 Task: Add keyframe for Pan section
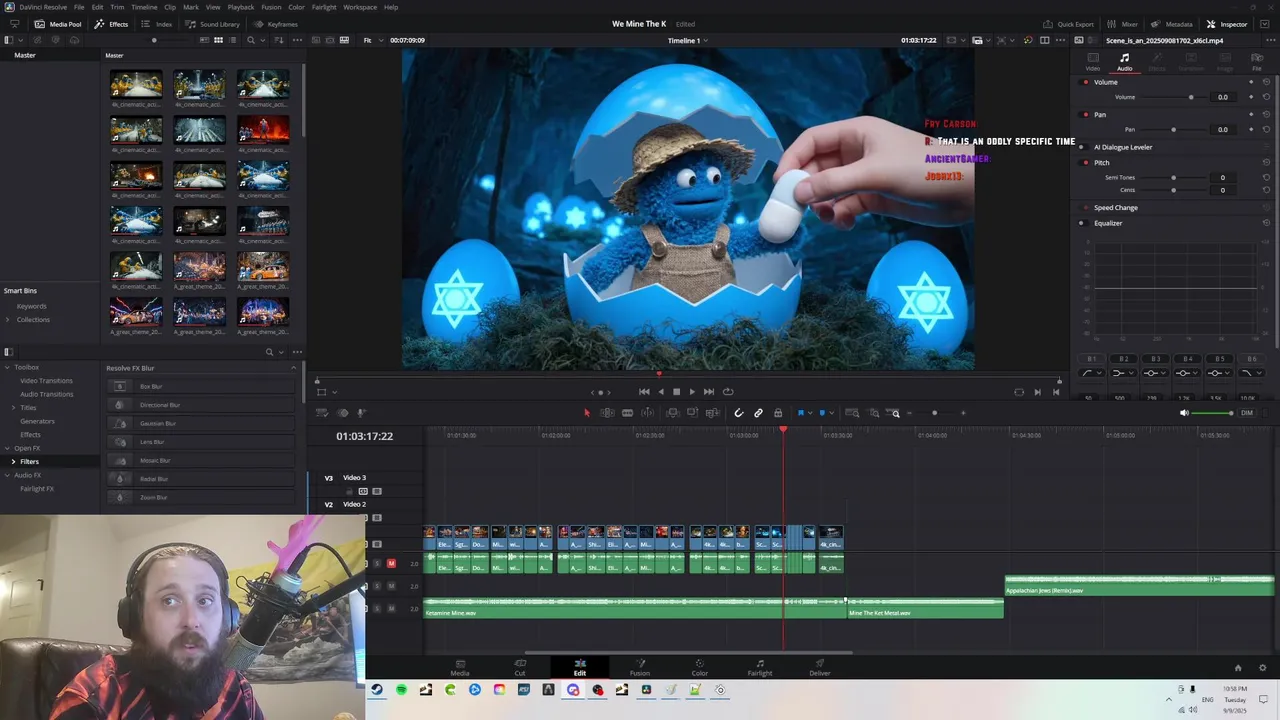1251,114
